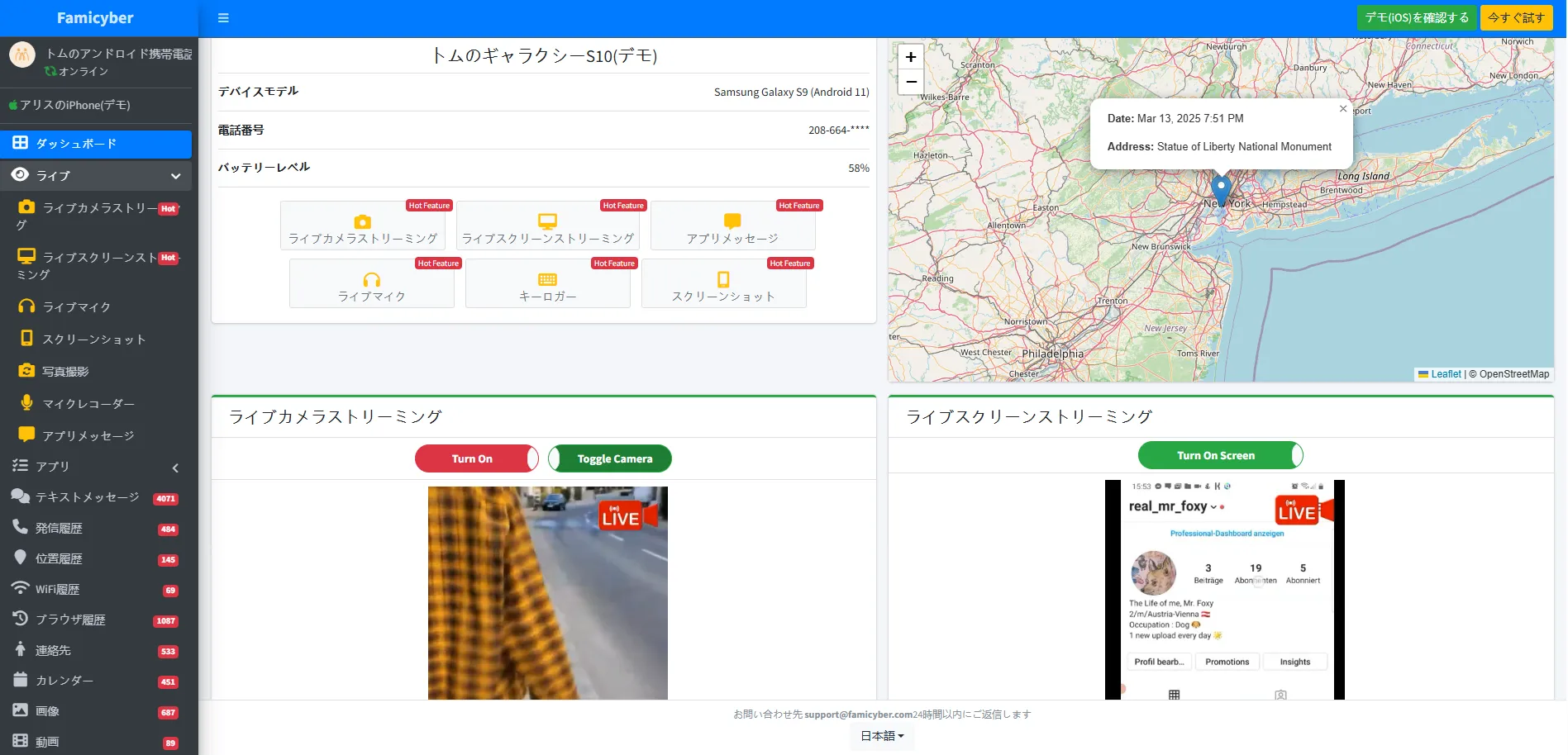Open ライブカメラストリーミング sidebar item

(96, 216)
